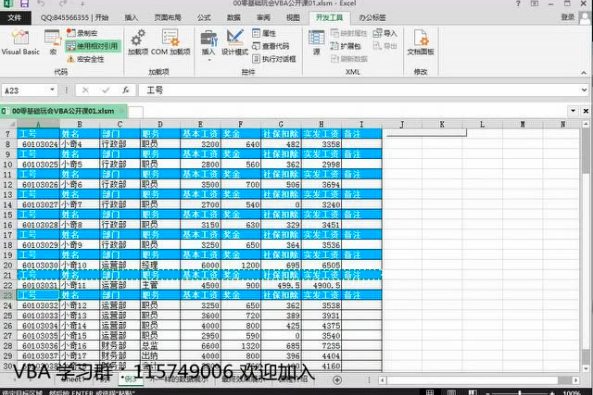Select row 20 header
The image size is (593, 395).
[8, 265]
